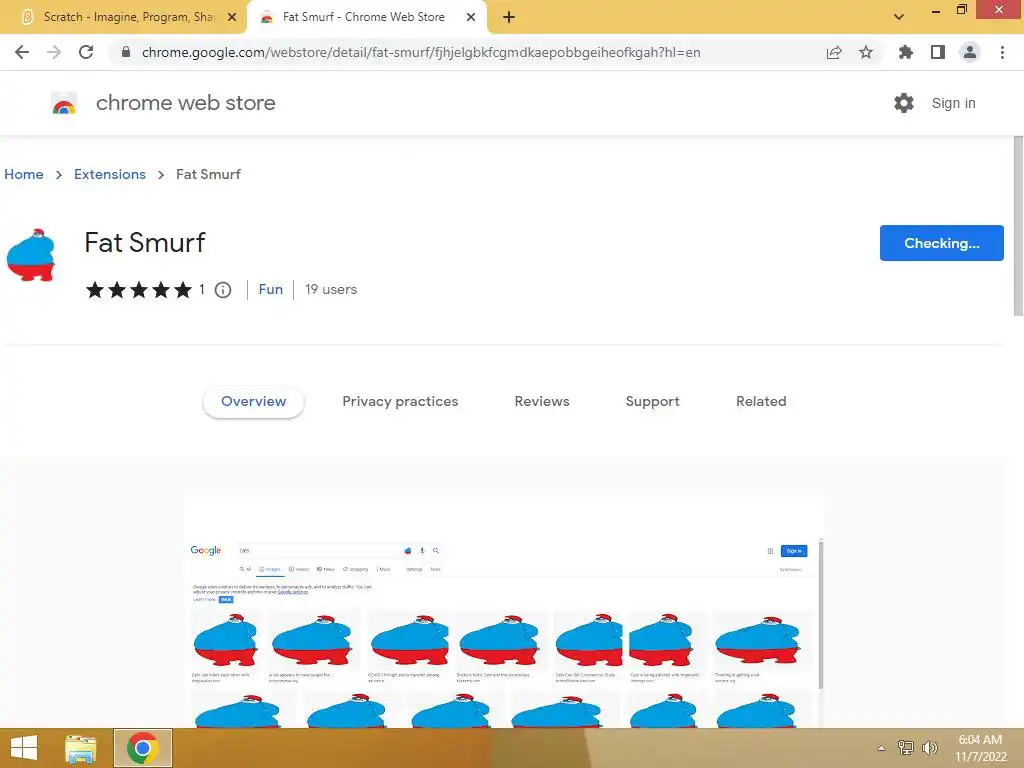Screen dimensions: 1024x768
Task: Open the Web Store settings gear
Action: (x=904, y=103)
